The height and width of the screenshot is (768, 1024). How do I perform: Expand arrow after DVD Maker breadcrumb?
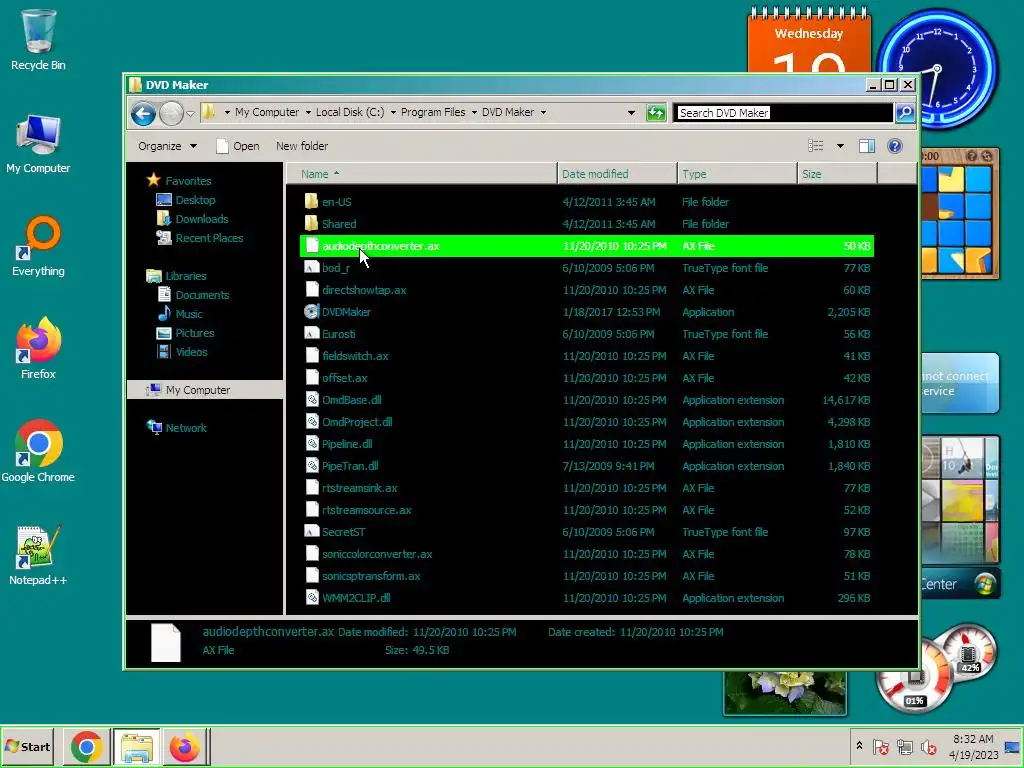click(543, 112)
